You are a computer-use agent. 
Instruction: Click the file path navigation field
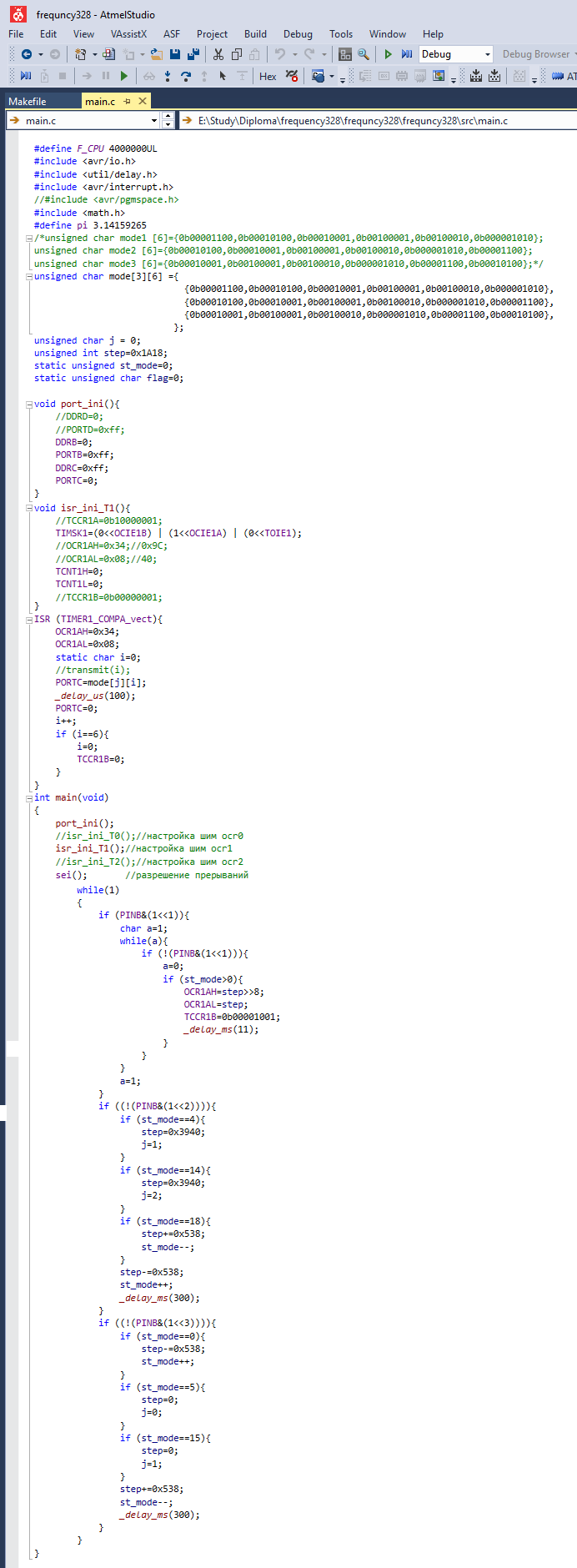click(x=379, y=121)
